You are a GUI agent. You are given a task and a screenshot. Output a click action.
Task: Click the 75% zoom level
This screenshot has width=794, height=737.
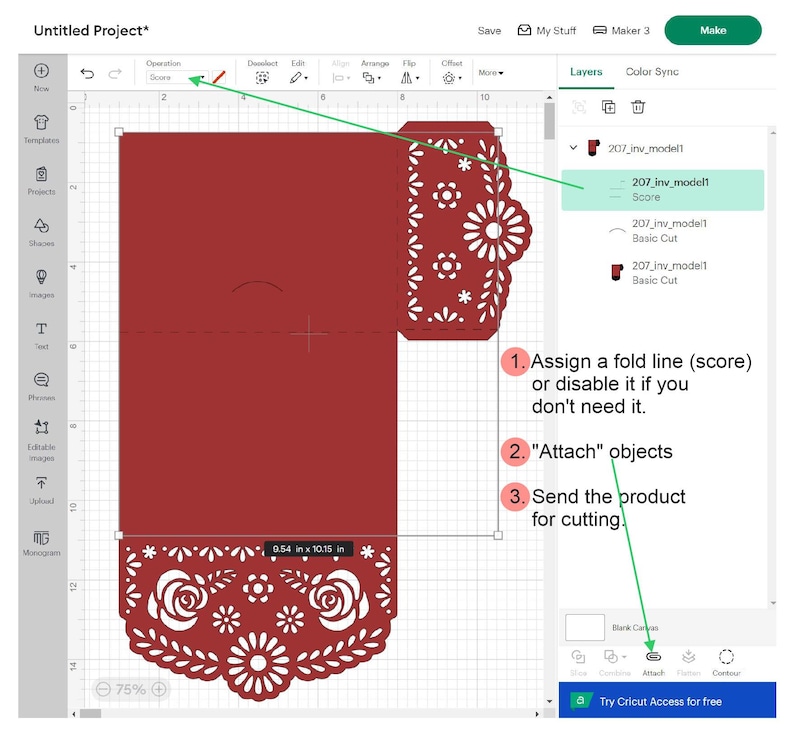click(x=131, y=689)
